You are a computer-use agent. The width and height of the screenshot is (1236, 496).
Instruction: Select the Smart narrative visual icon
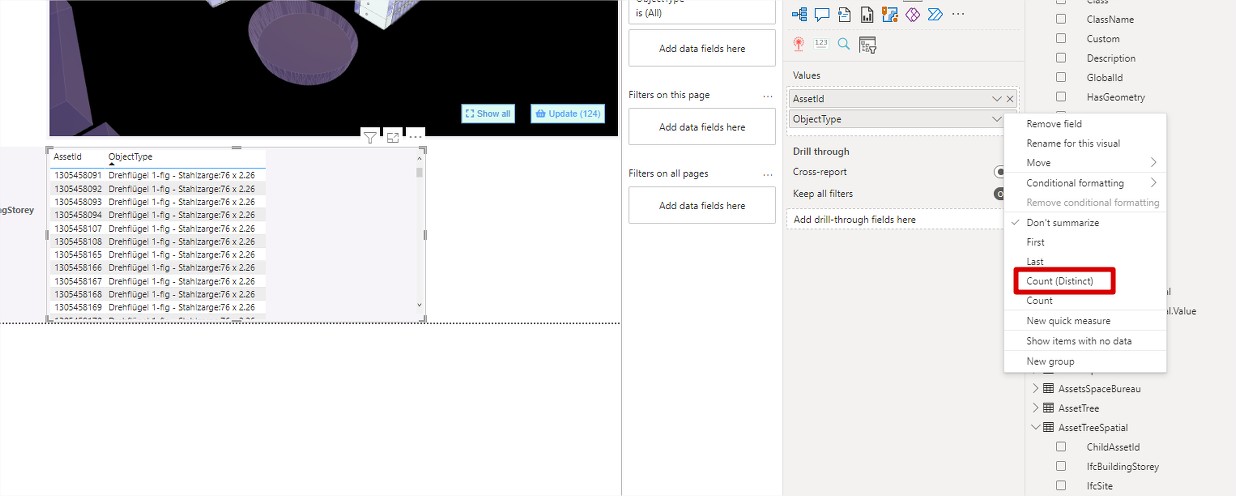[845, 14]
